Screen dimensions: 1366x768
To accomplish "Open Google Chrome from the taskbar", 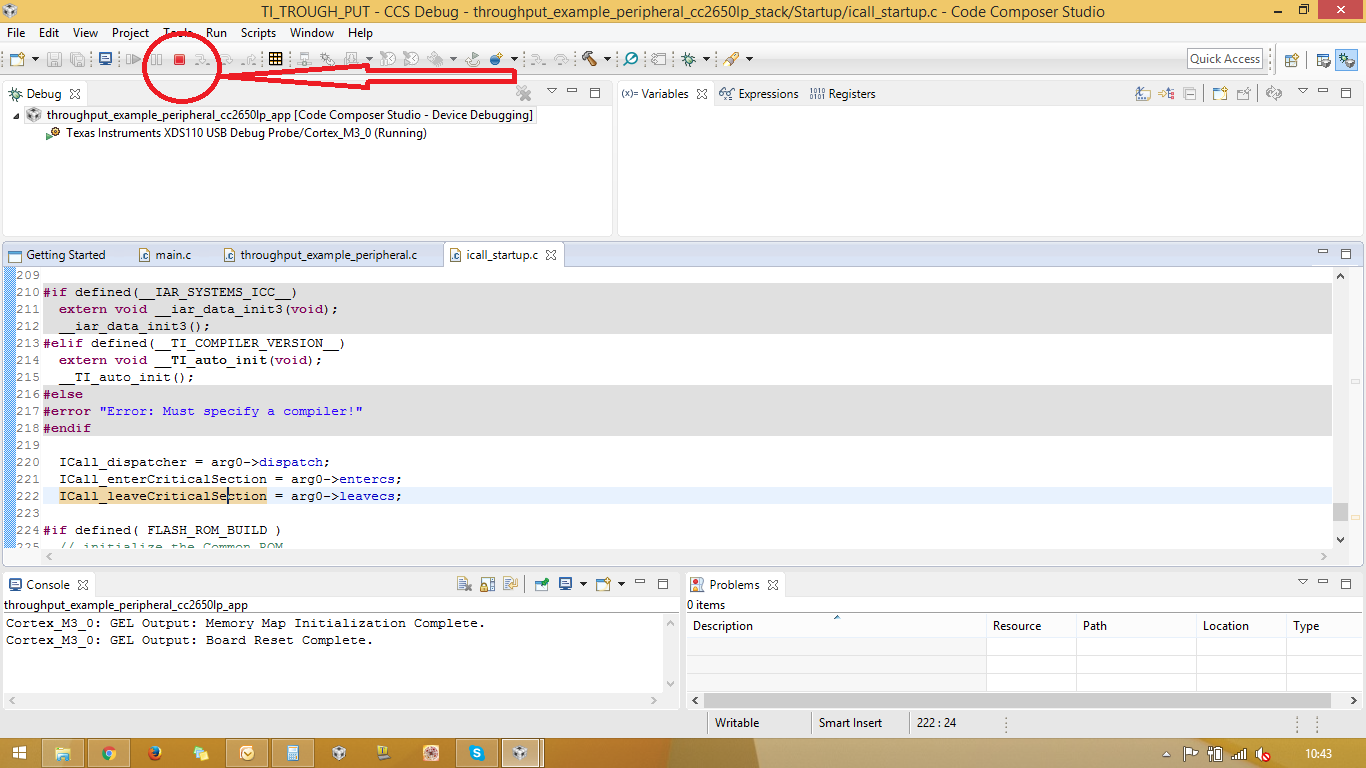I will tap(108, 753).
